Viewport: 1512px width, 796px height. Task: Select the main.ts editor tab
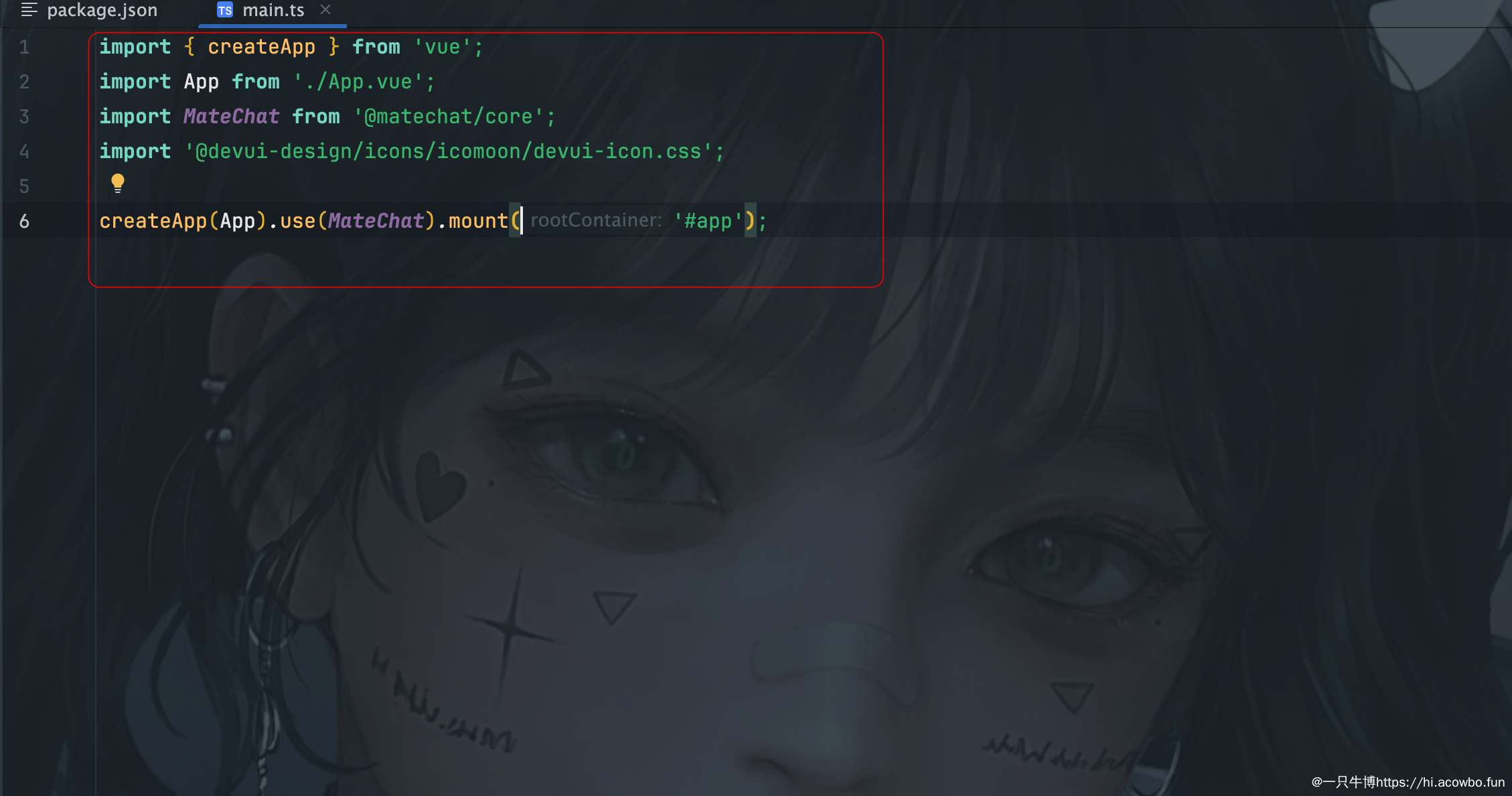point(273,10)
